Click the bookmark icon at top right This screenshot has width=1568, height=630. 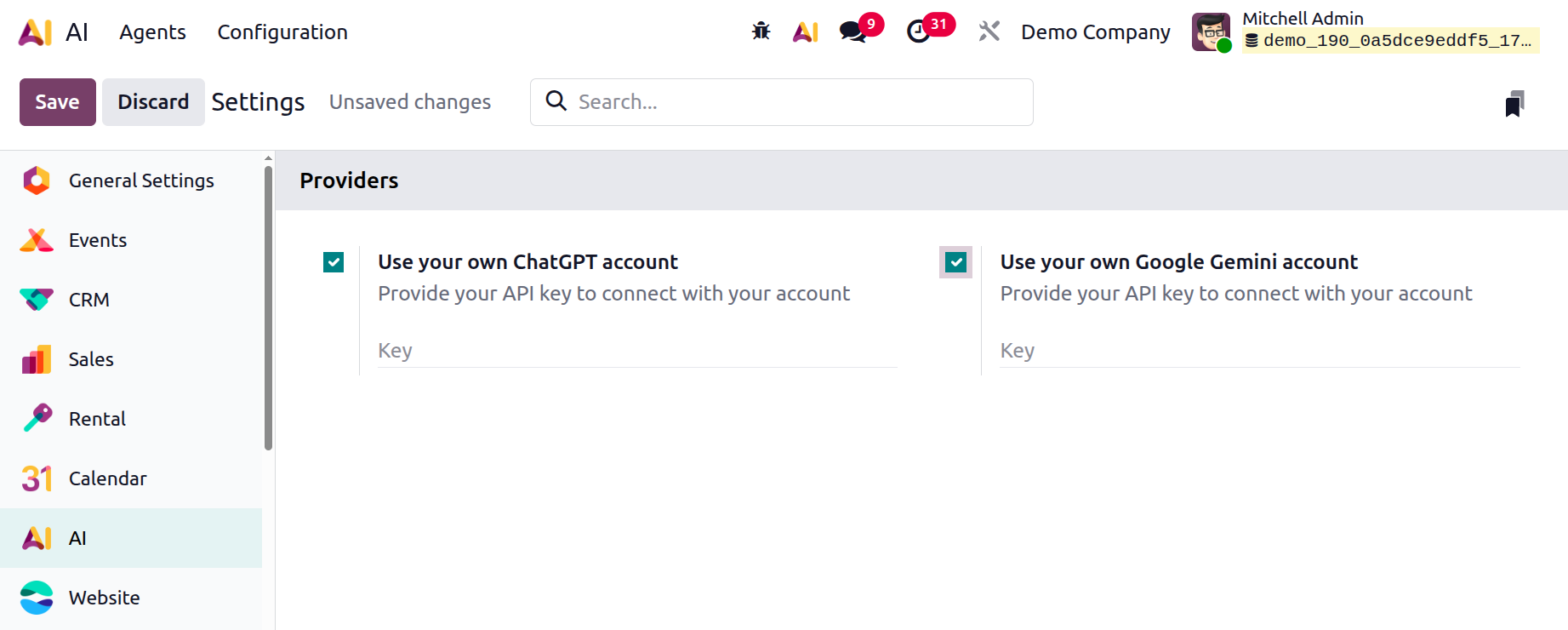(x=1514, y=103)
